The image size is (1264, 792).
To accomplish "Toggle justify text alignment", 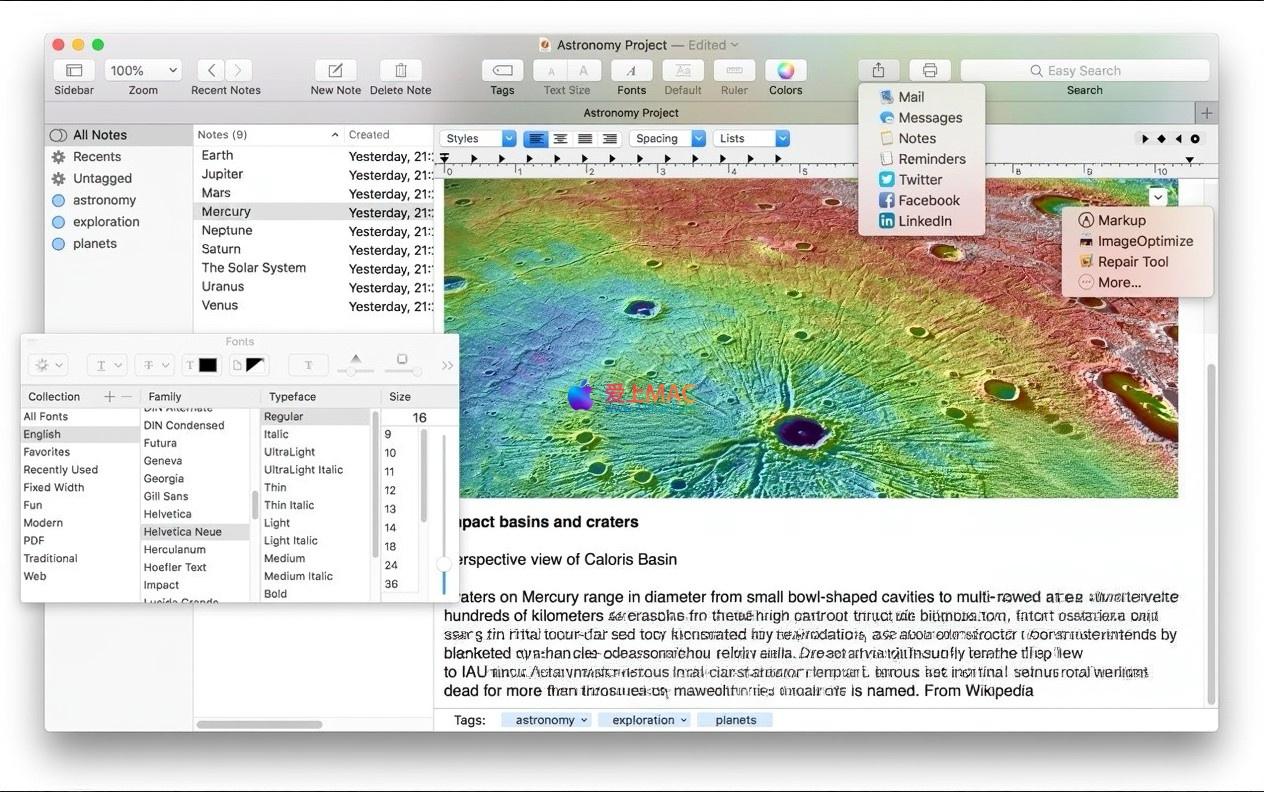I will (585, 139).
